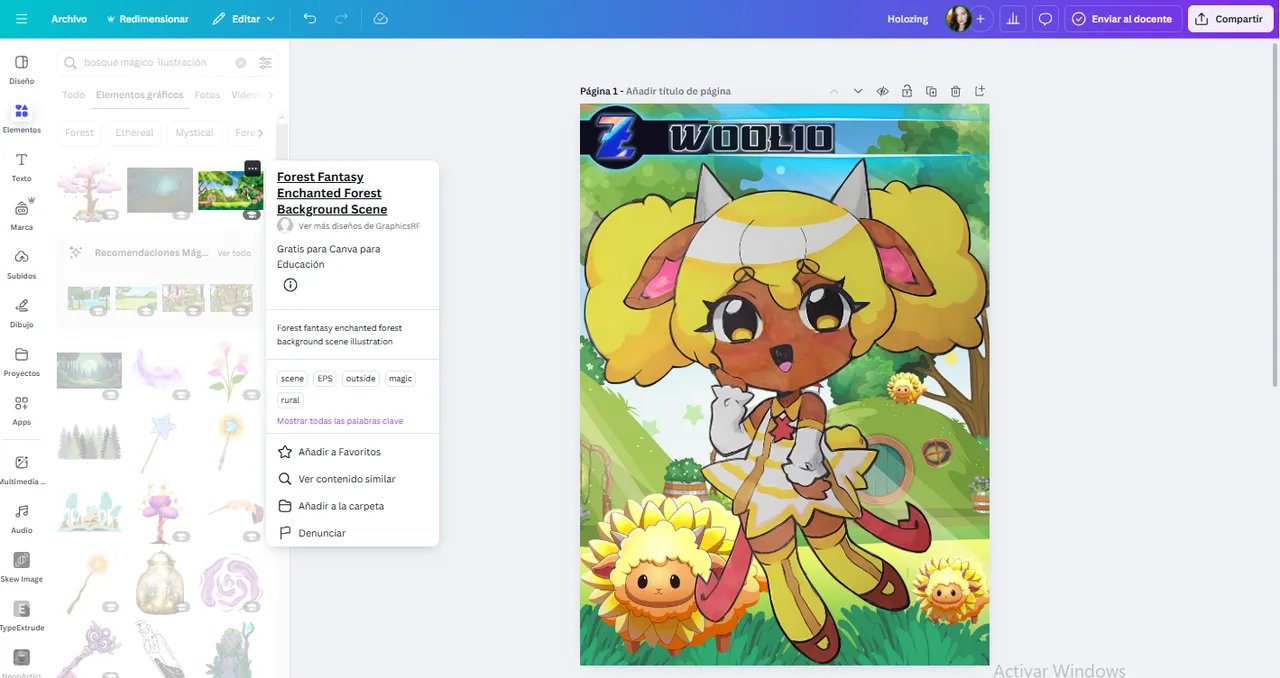Open the Dibujo sidebar panel
The width and height of the screenshot is (1280, 678).
(21, 313)
